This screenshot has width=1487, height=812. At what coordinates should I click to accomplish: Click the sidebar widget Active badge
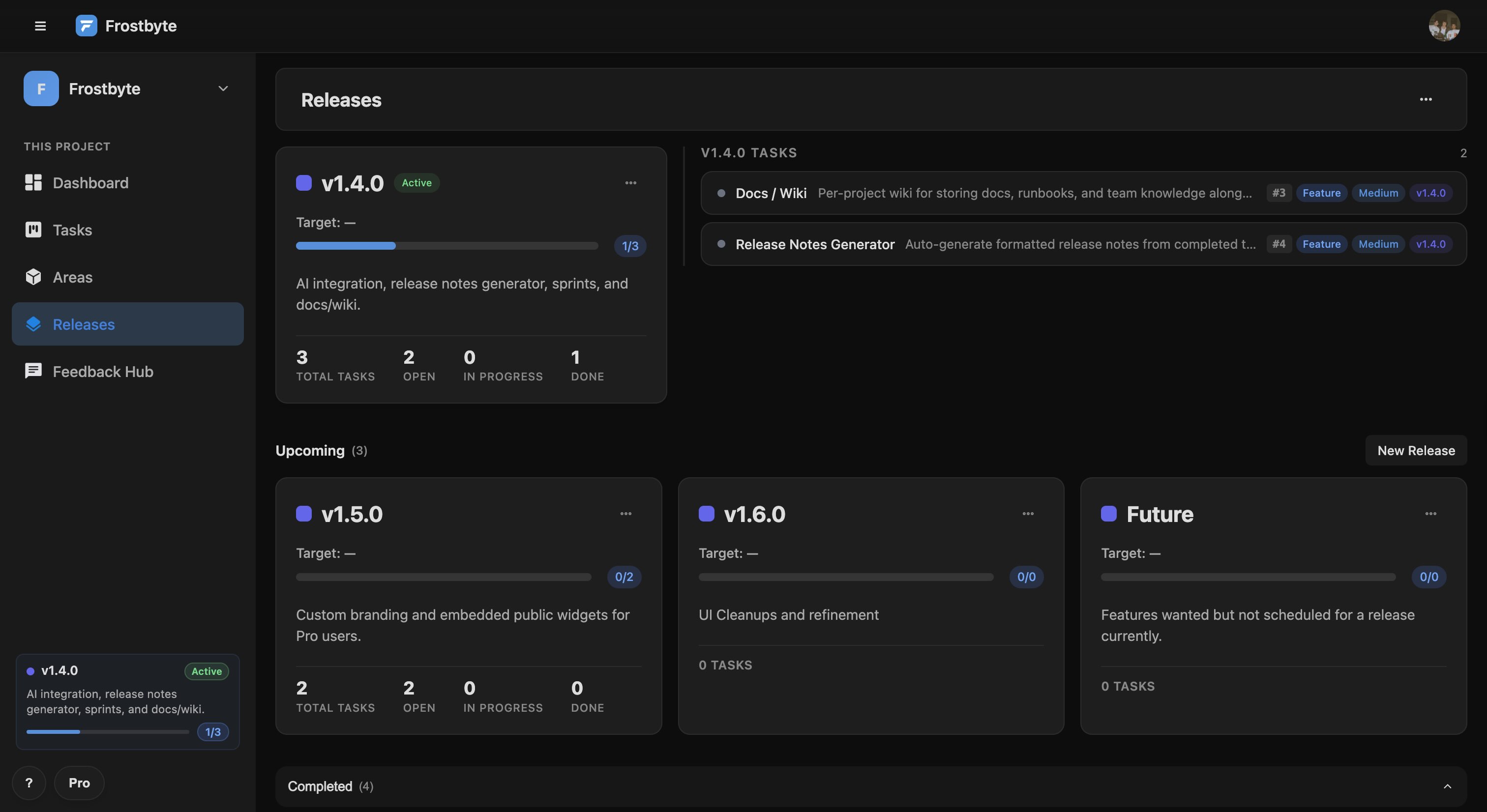tap(207, 671)
